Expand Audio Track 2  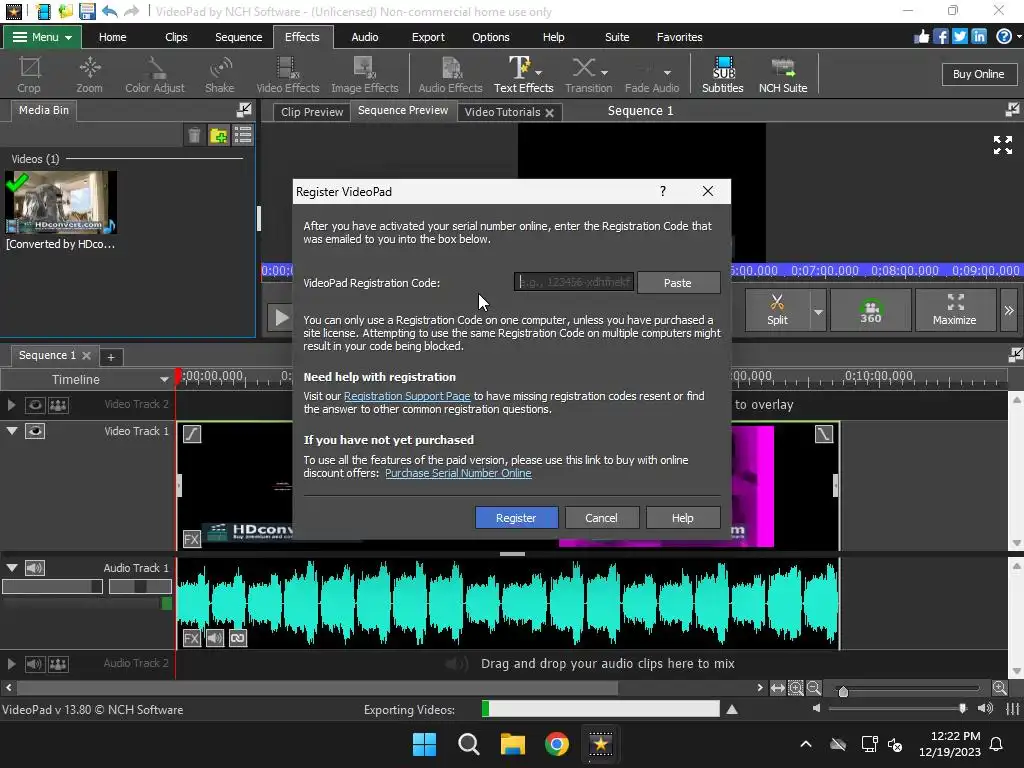pos(11,664)
